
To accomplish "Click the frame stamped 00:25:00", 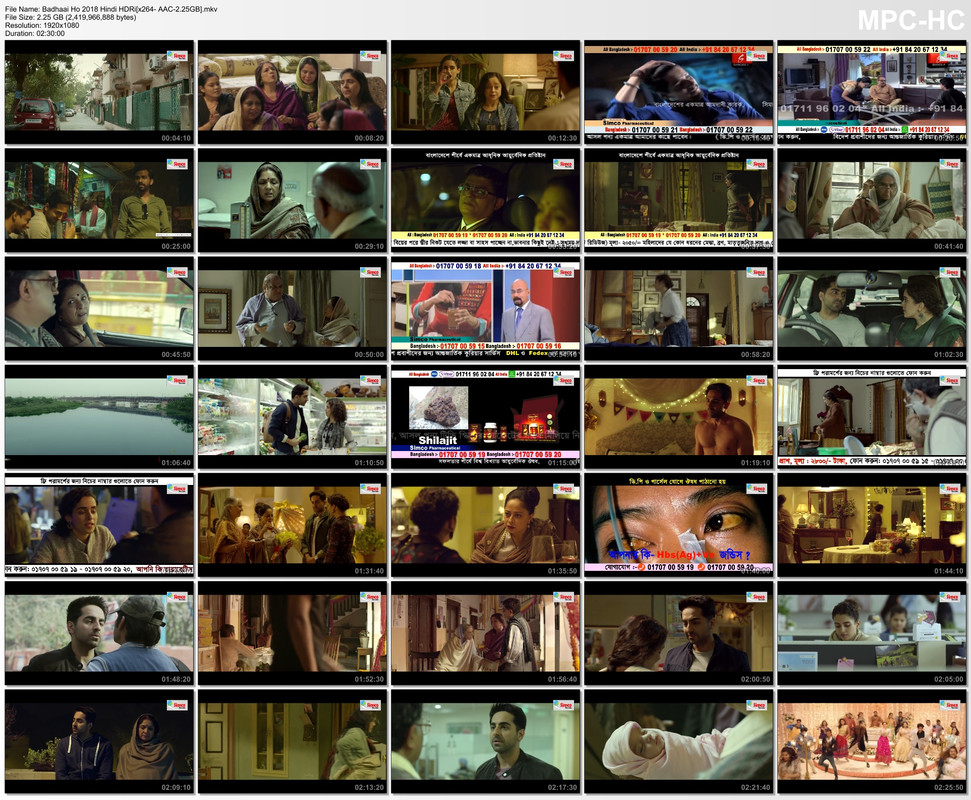I will click(x=99, y=201).
